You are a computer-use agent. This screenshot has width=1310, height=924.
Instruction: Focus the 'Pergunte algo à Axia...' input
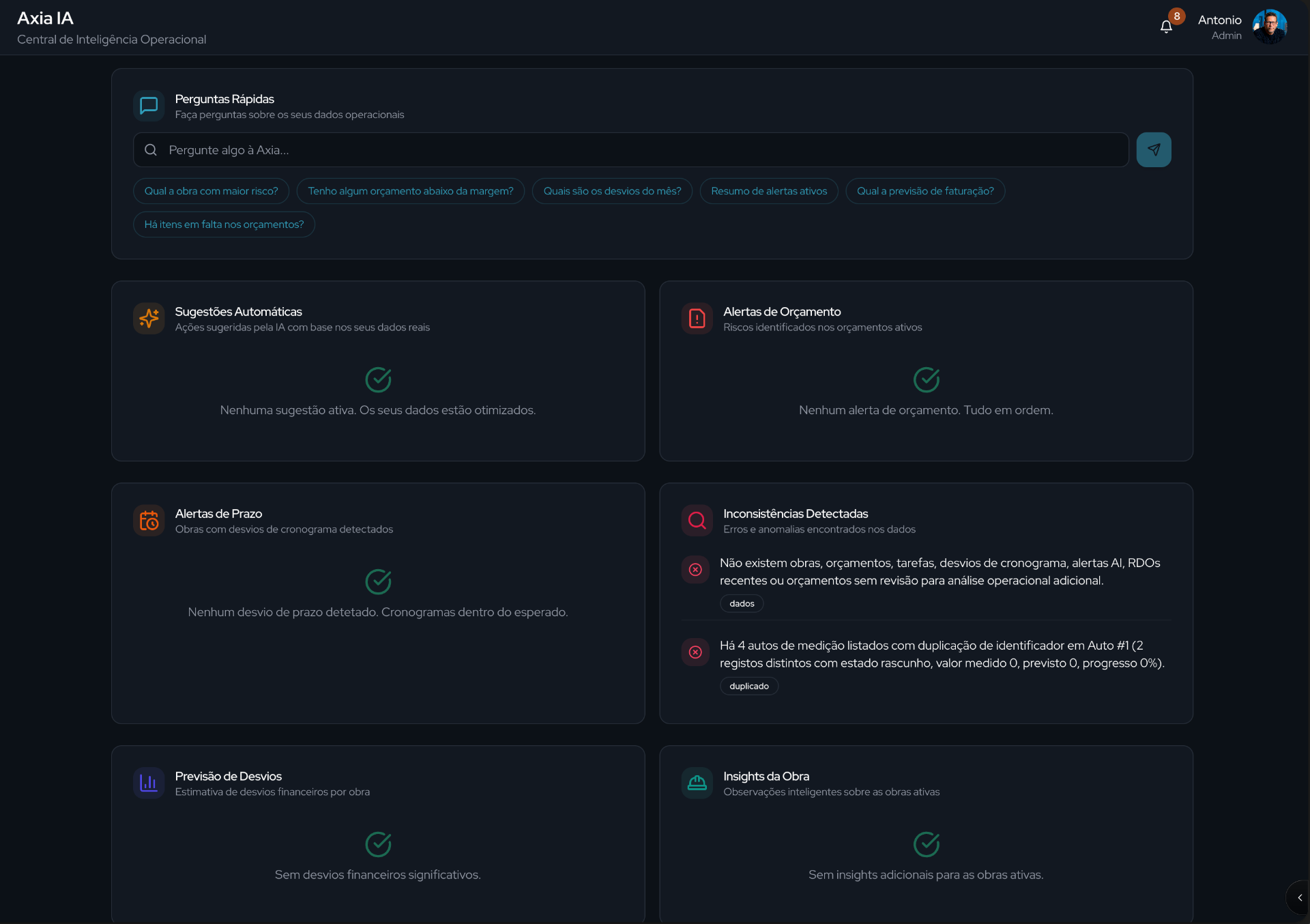630,150
